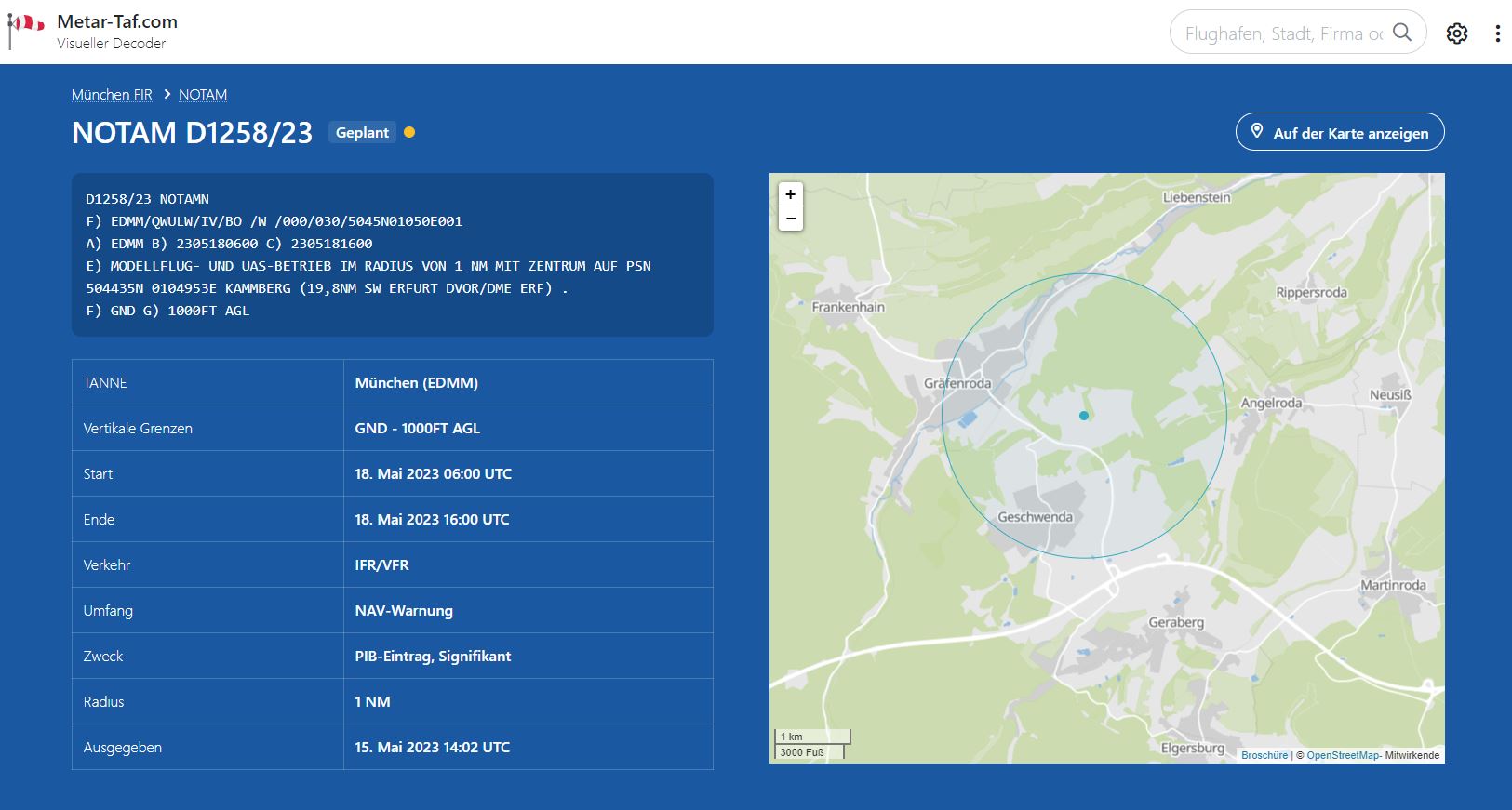Go to NOTAM breadcrumb link
This screenshot has width=1512, height=810.
203,95
